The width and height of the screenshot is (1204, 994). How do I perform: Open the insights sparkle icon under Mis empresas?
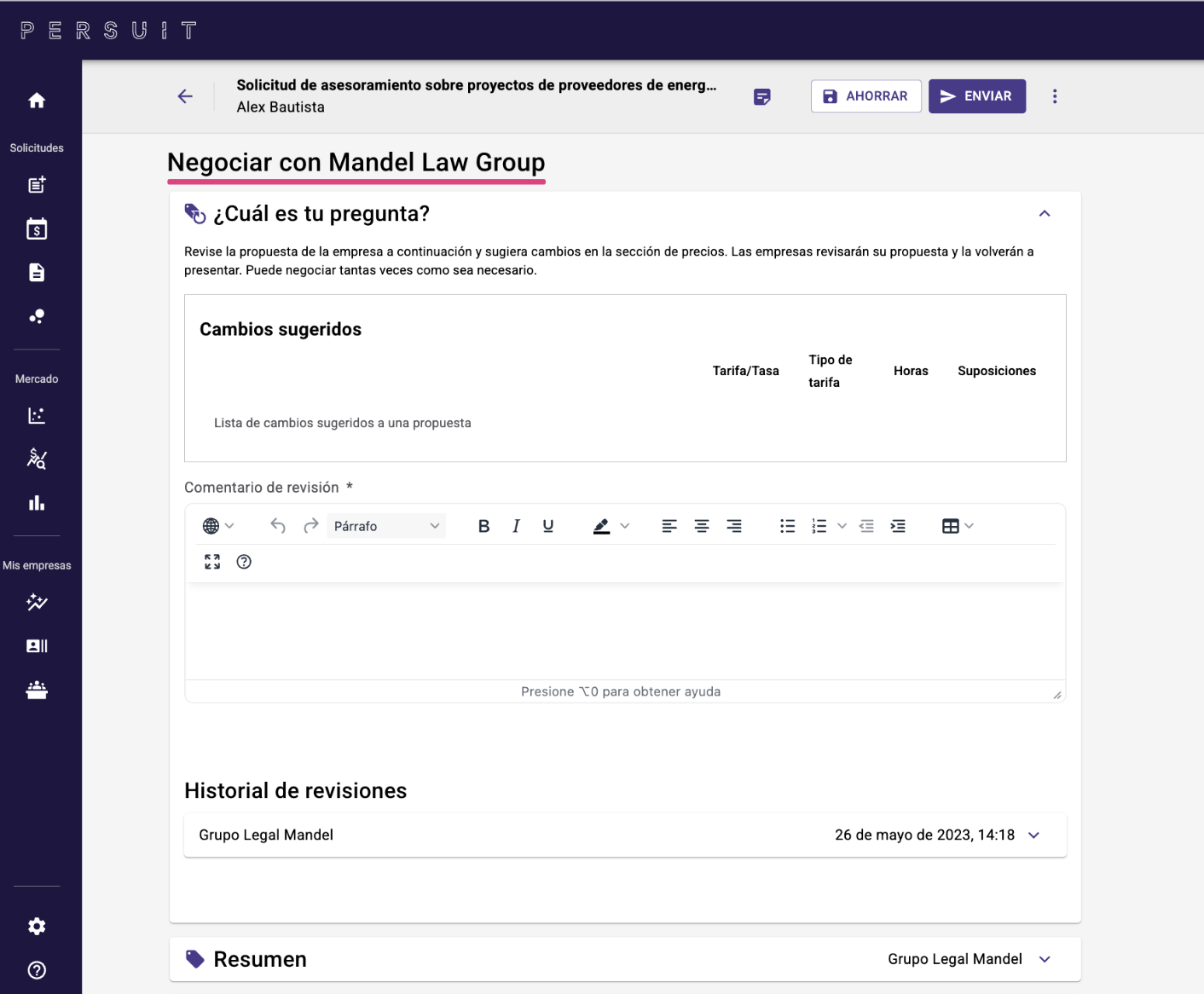[37, 602]
